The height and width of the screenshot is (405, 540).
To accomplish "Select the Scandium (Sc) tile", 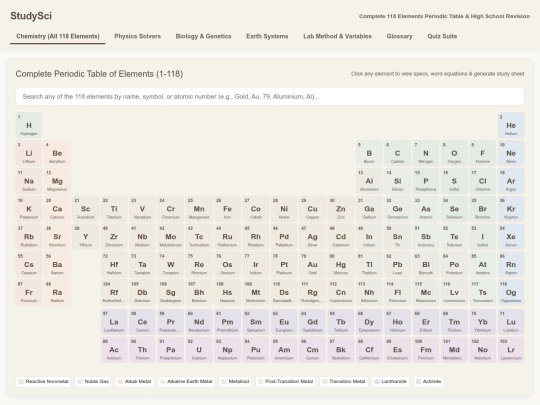I will point(85,209).
